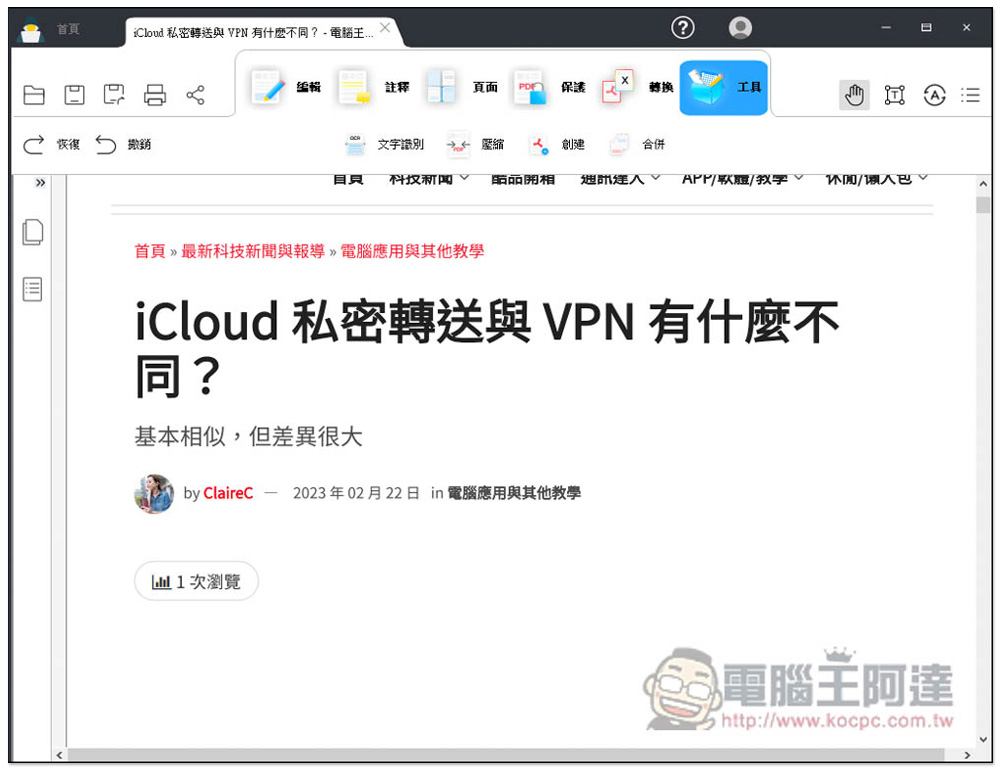Viewport: 1000px width, 771px height.
Task: Switch to the 首頁 home tab
Action: pos(68,29)
